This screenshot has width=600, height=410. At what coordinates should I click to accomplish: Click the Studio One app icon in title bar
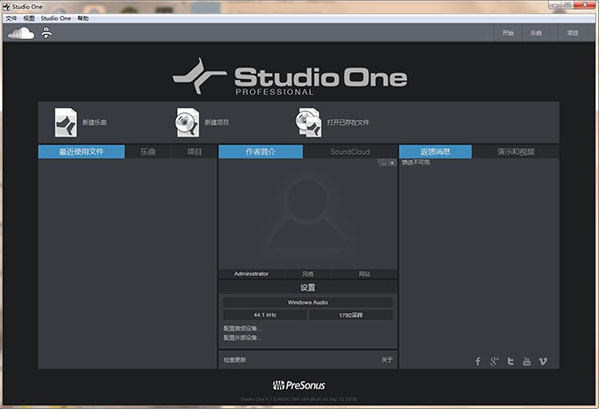pos(6,7)
